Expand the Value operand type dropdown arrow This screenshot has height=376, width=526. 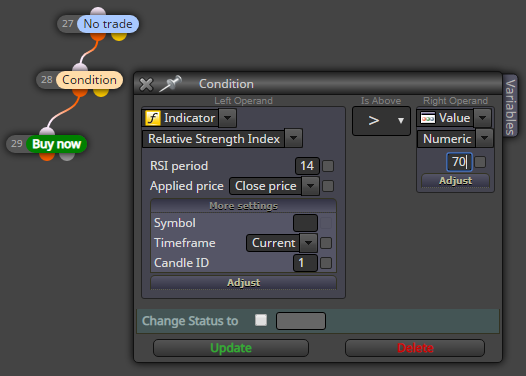coord(483,118)
